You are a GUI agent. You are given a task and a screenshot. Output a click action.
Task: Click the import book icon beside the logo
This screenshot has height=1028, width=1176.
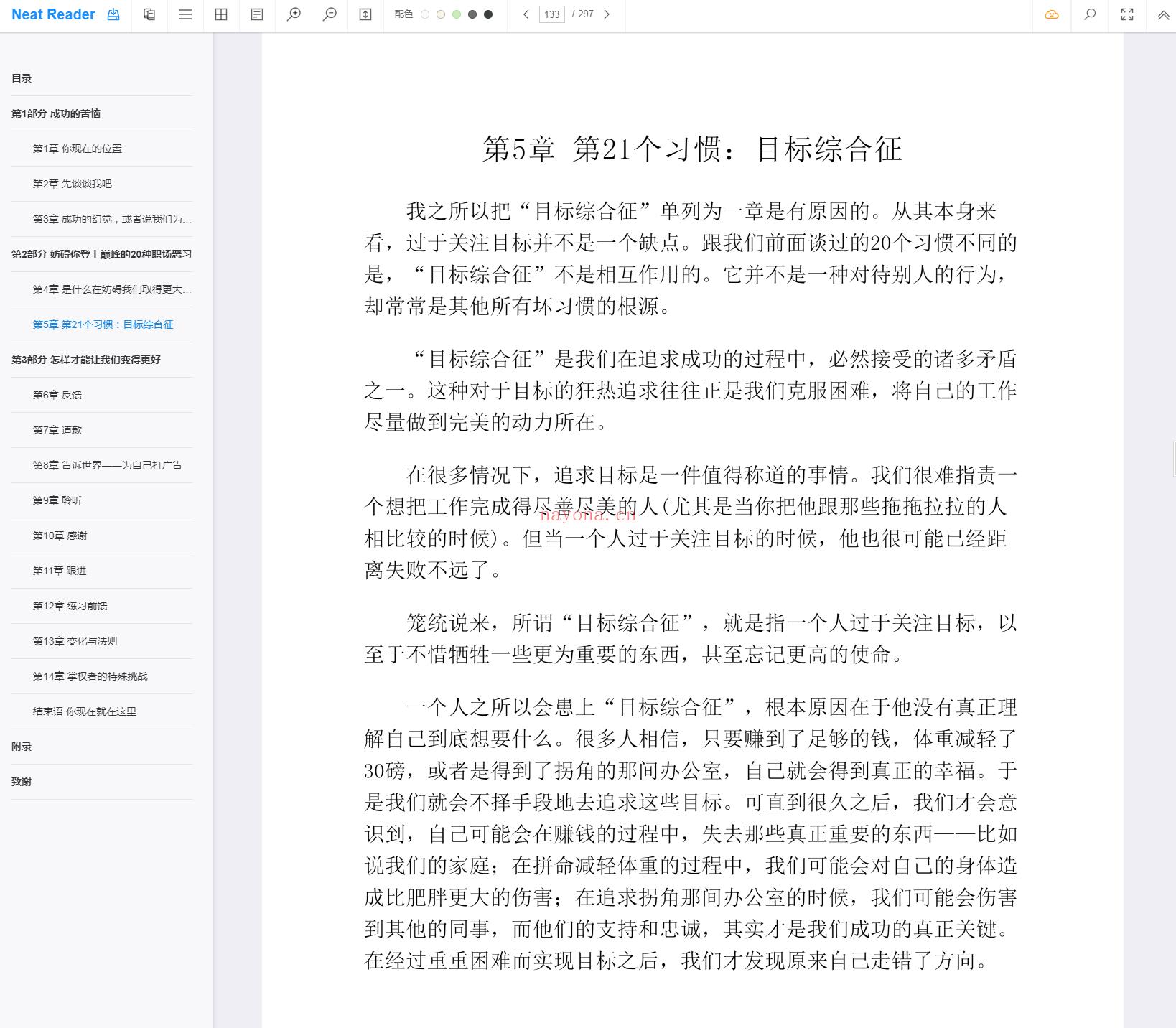pos(113,14)
